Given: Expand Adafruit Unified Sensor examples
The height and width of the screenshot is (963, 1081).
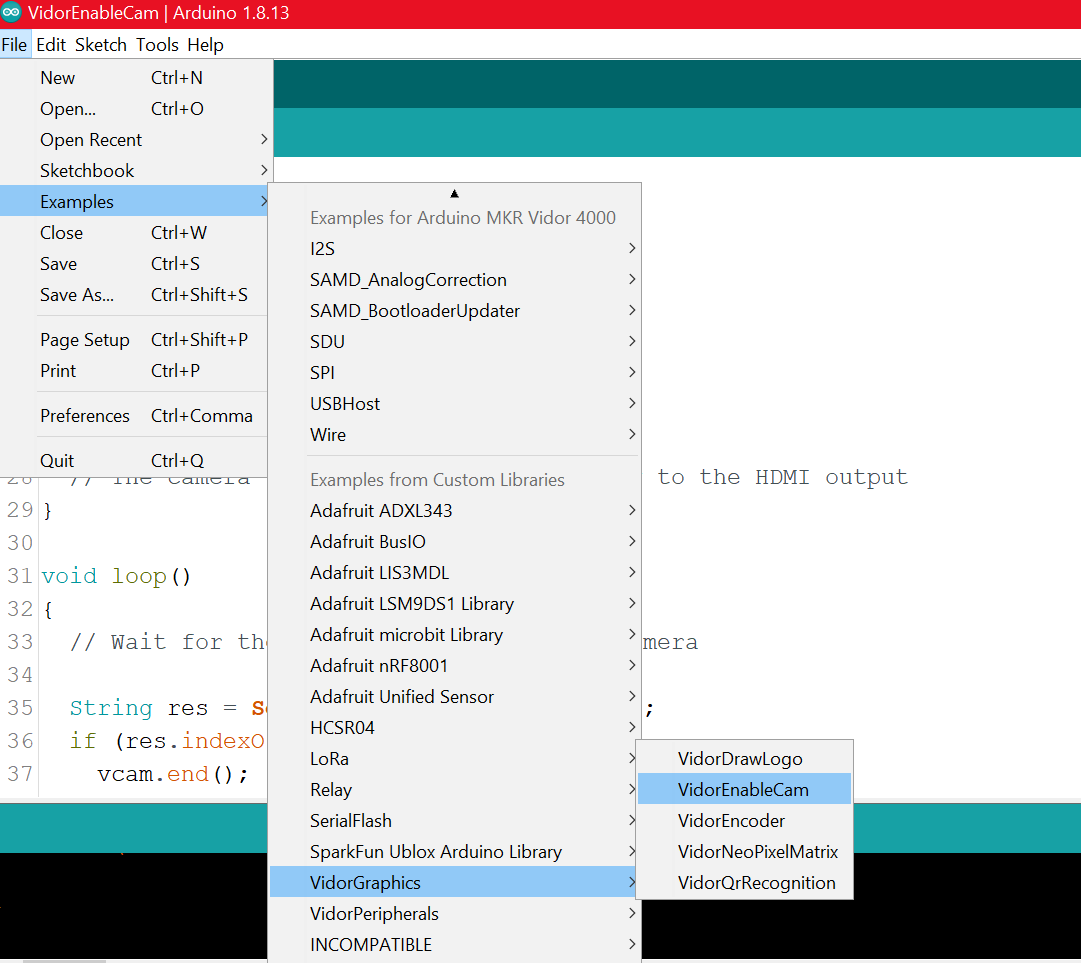Looking at the screenshot, I should click(x=455, y=697).
